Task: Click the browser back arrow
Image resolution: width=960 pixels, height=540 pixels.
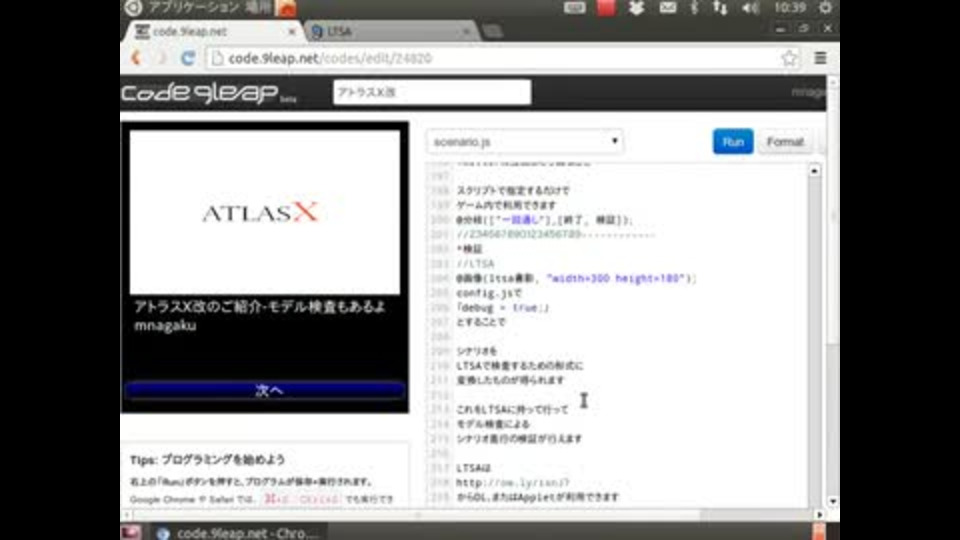Action: point(137,58)
